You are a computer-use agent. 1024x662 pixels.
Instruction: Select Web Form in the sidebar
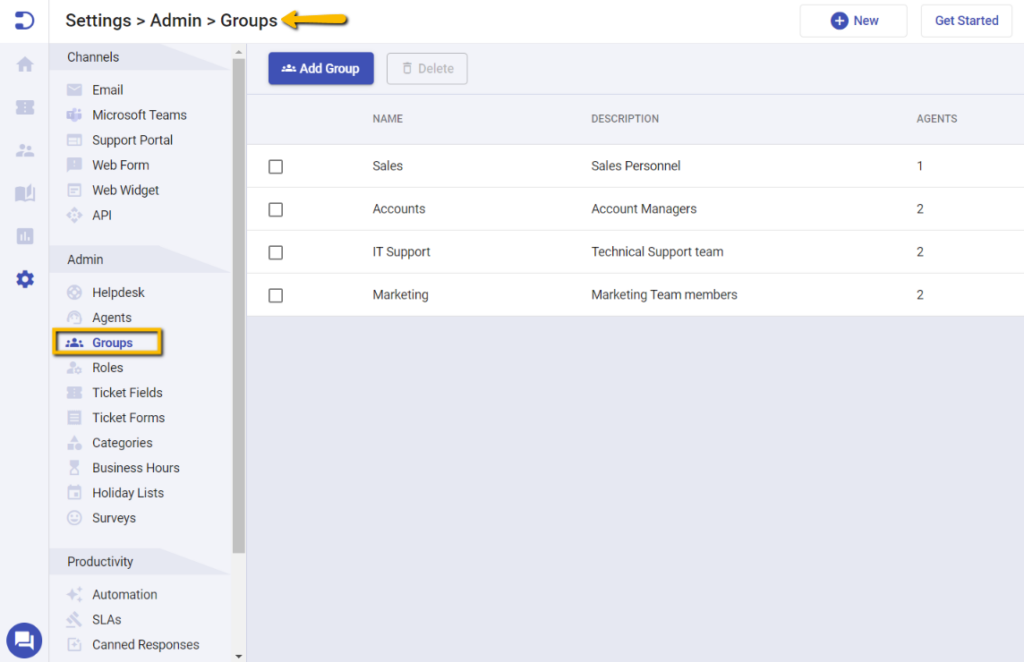coord(121,165)
